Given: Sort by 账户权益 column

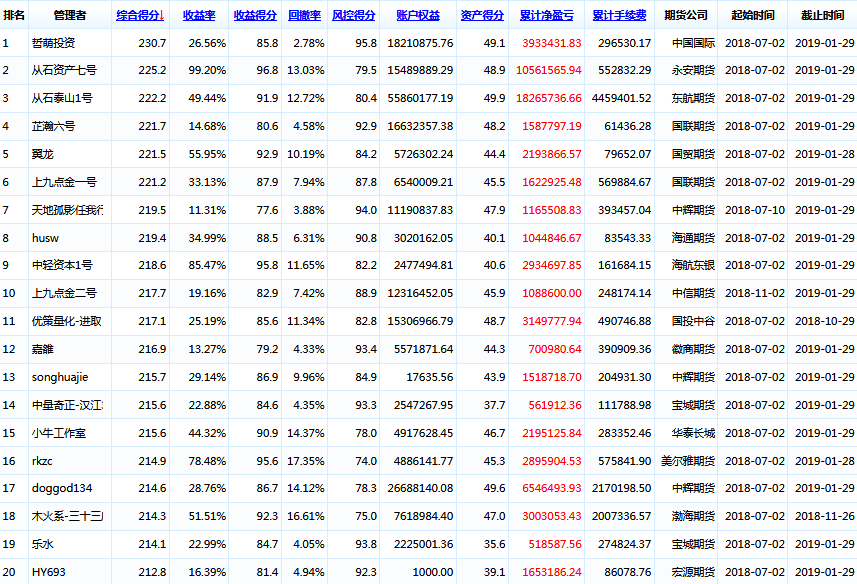Looking at the screenshot, I should [419, 16].
